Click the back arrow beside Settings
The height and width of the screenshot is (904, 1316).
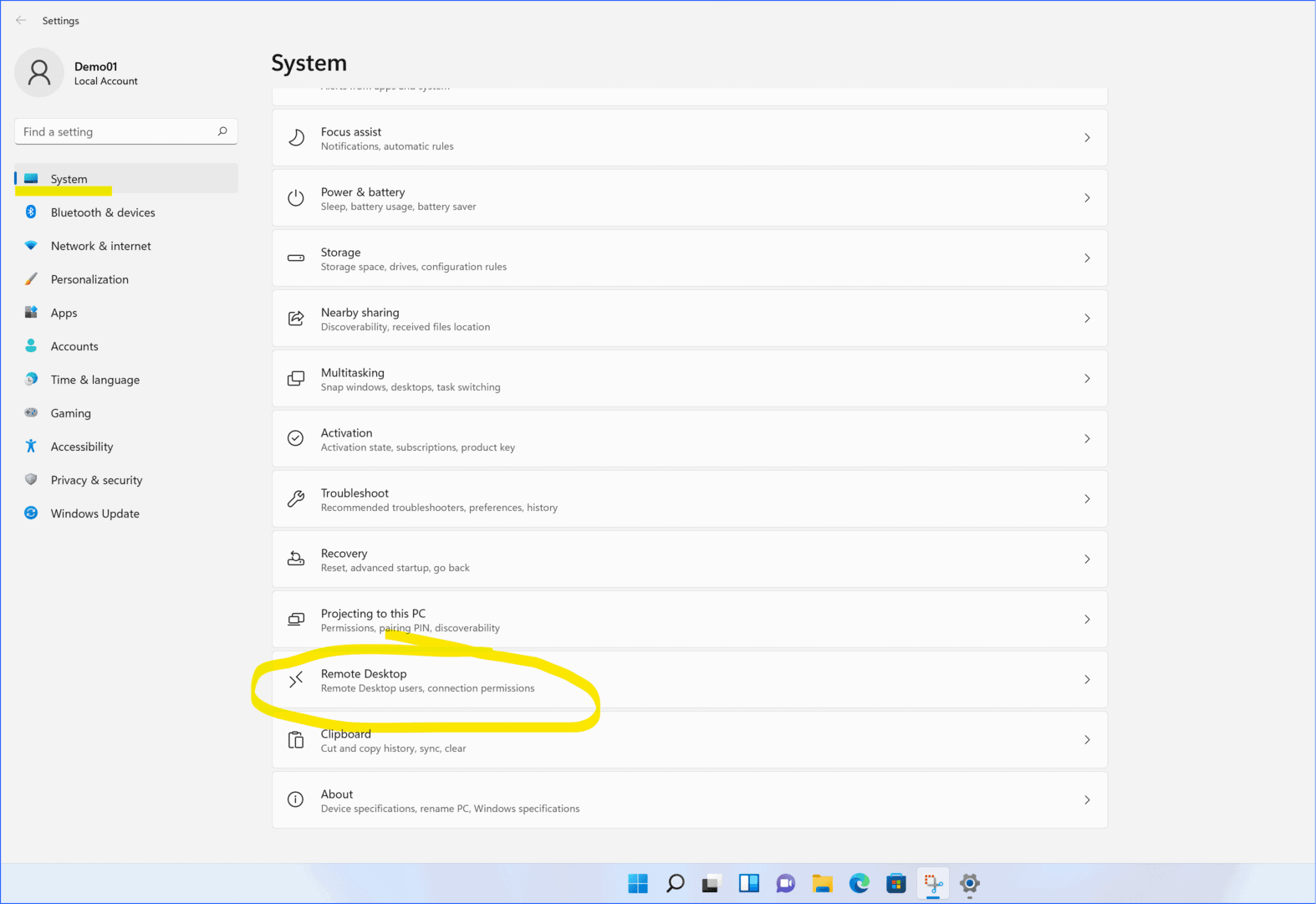21,20
